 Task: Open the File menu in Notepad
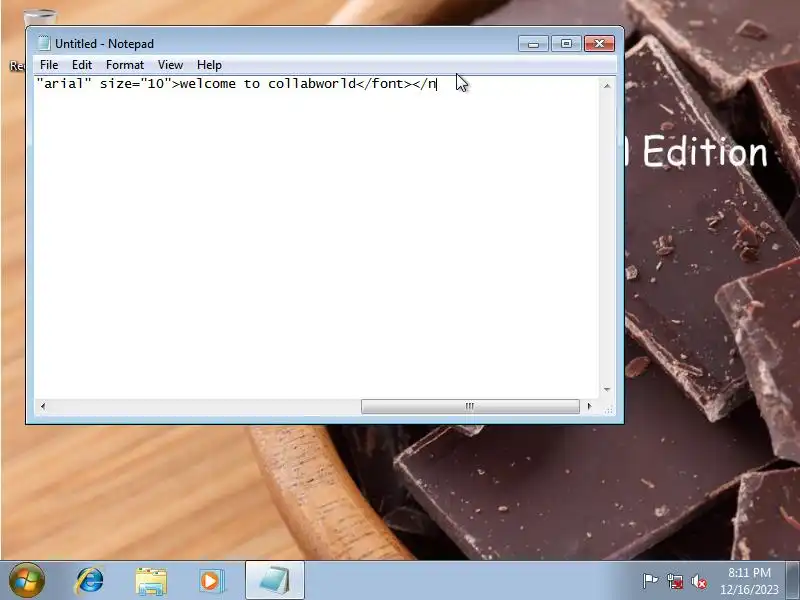click(x=49, y=65)
